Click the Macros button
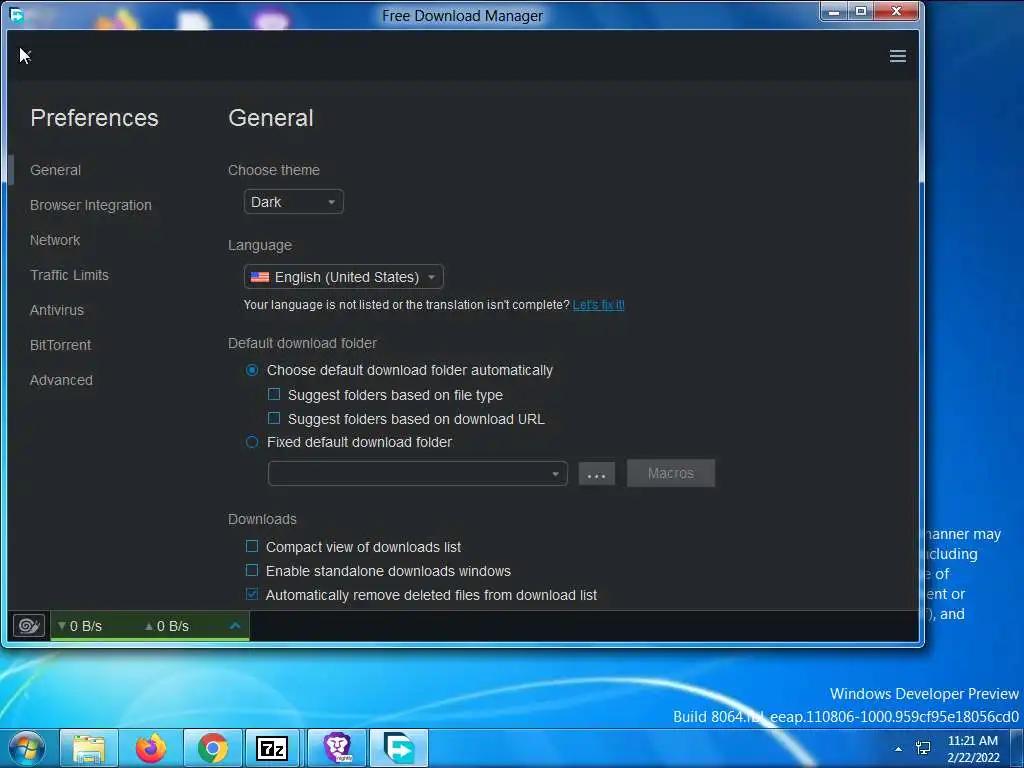 [671, 473]
